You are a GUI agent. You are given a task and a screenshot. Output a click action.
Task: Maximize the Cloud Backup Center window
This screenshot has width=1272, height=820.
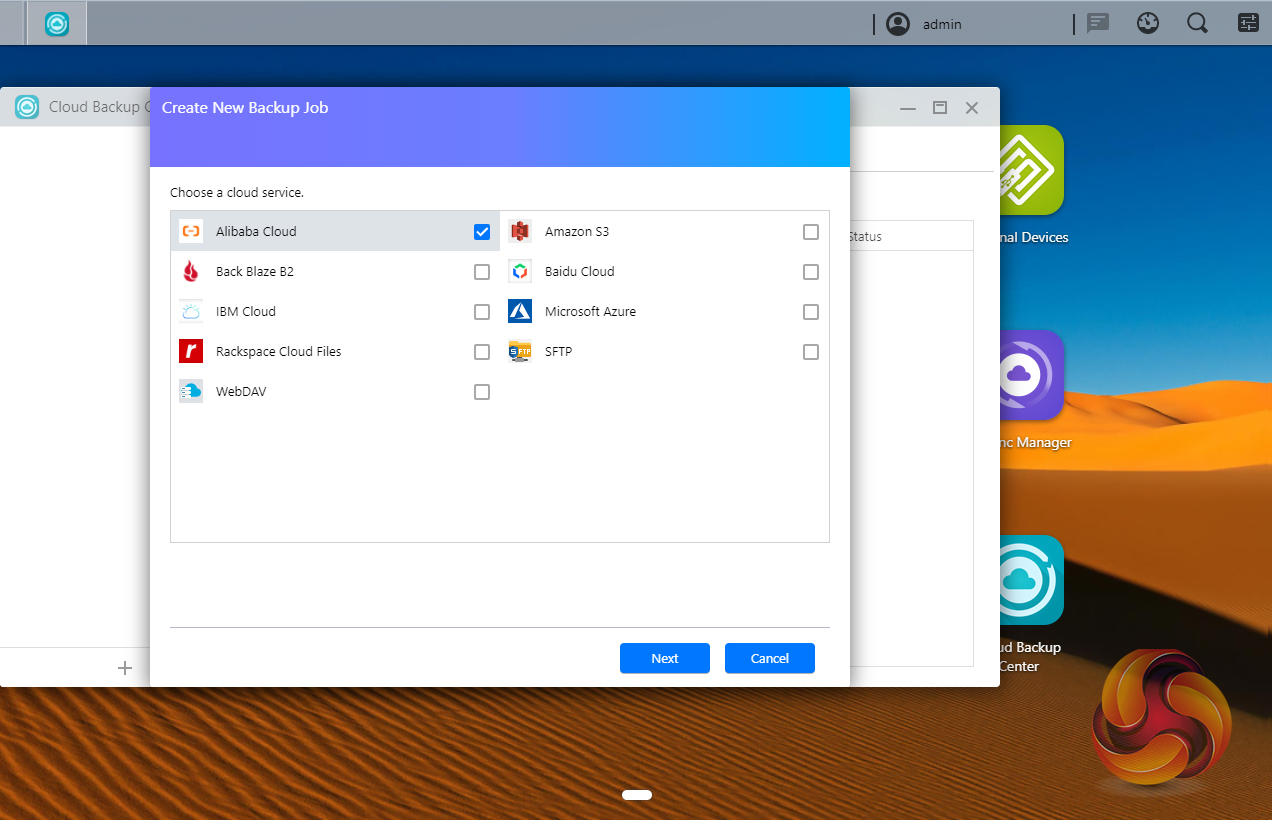(x=940, y=107)
